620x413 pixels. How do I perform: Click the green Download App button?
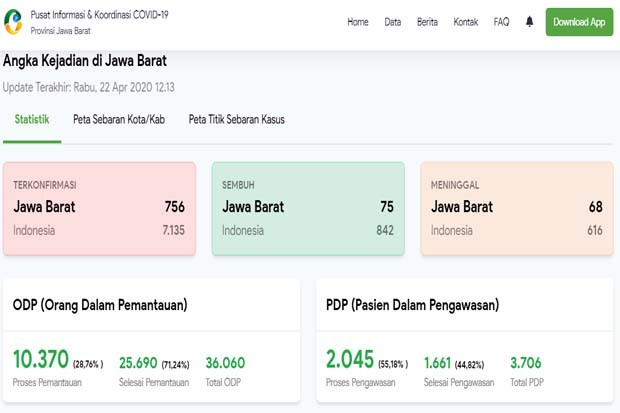pyautogui.click(x=579, y=22)
